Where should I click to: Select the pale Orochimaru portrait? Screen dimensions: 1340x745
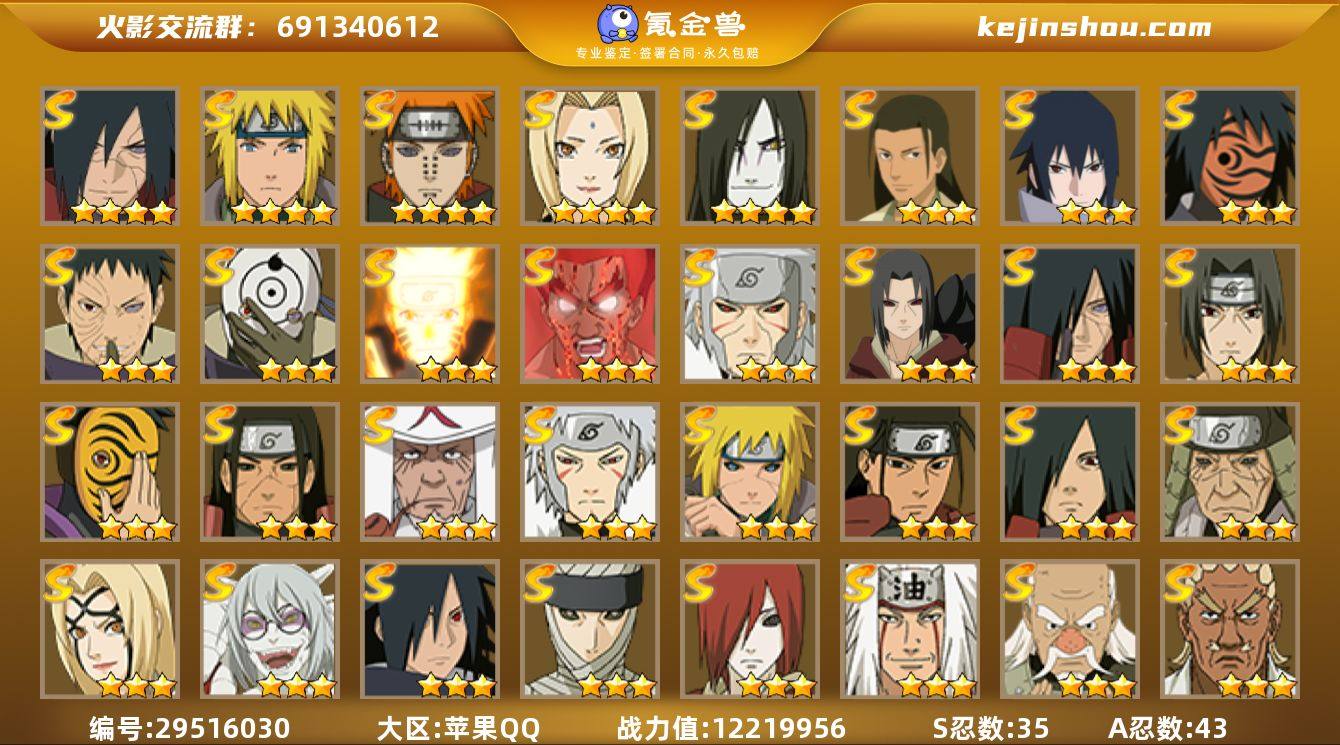tap(749, 156)
